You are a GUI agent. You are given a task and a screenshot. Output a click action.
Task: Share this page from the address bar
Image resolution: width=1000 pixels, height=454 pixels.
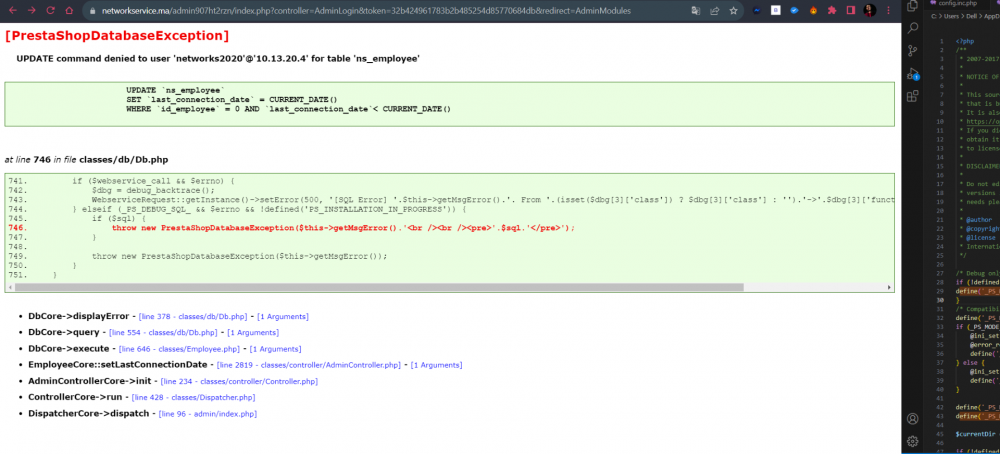[714, 11]
